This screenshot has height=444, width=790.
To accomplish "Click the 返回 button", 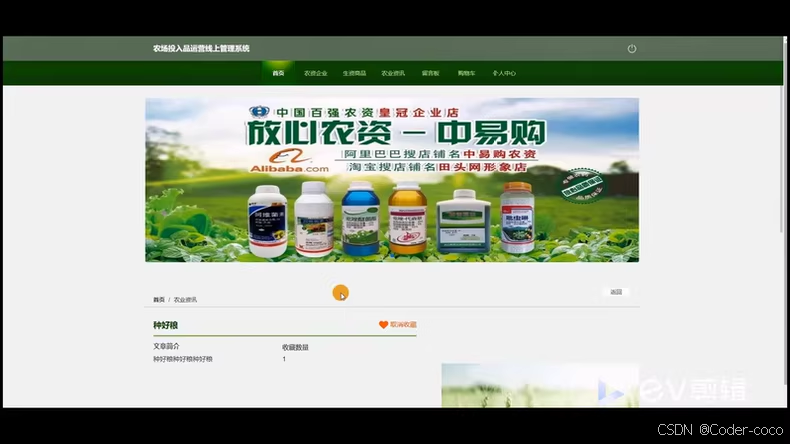I will [616, 292].
